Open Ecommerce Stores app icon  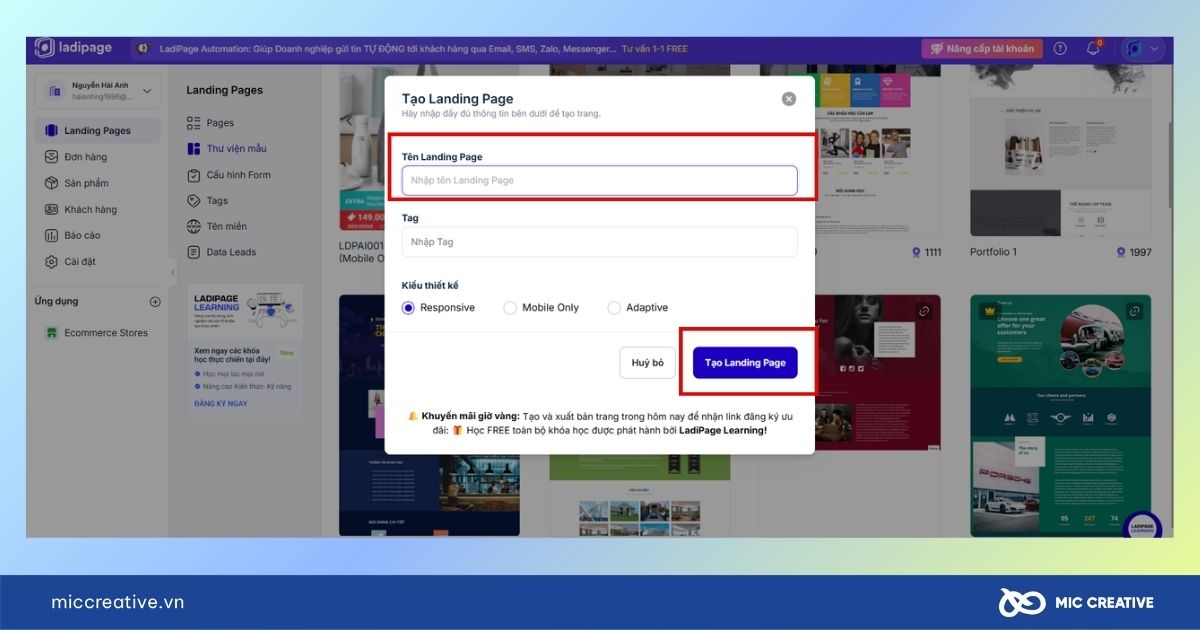click(x=51, y=333)
